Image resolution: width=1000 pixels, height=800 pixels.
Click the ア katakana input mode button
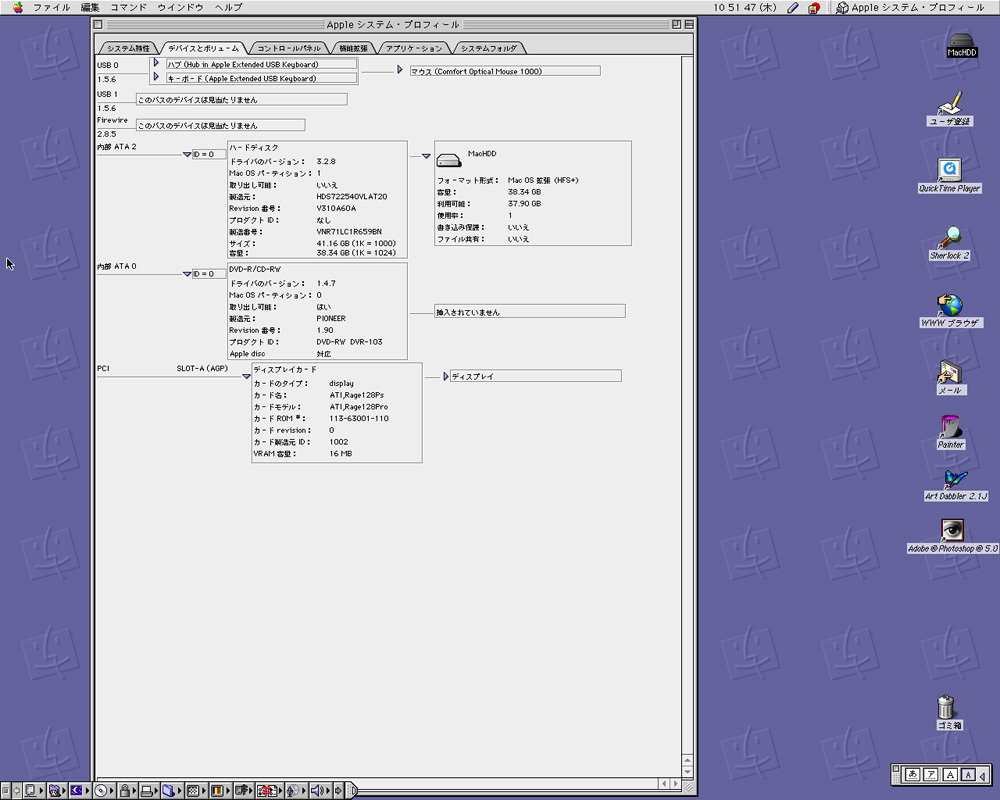point(931,774)
